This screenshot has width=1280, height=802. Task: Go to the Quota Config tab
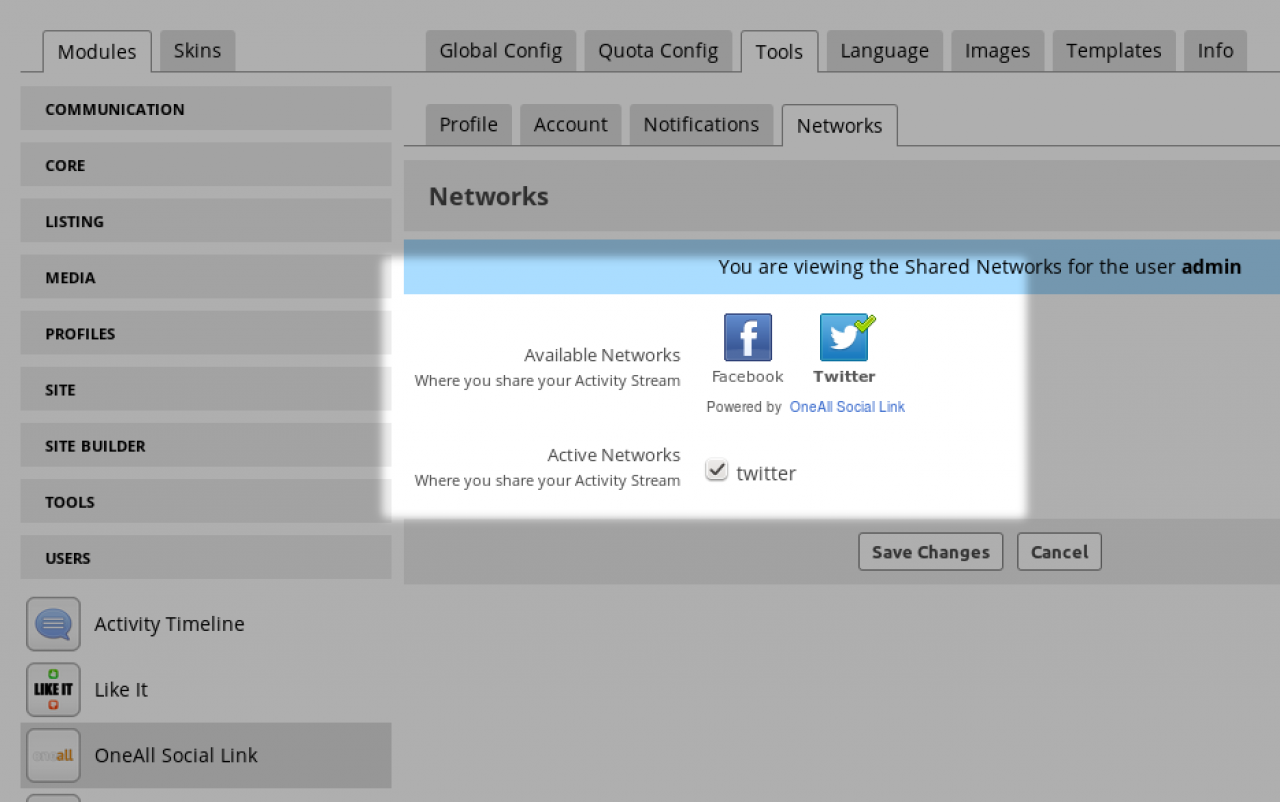[658, 51]
